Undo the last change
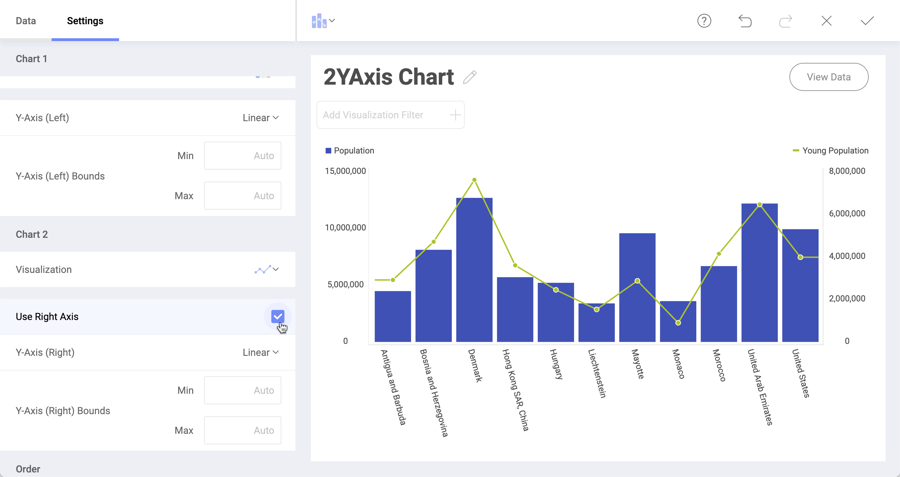The image size is (900, 477). pyautogui.click(x=745, y=21)
